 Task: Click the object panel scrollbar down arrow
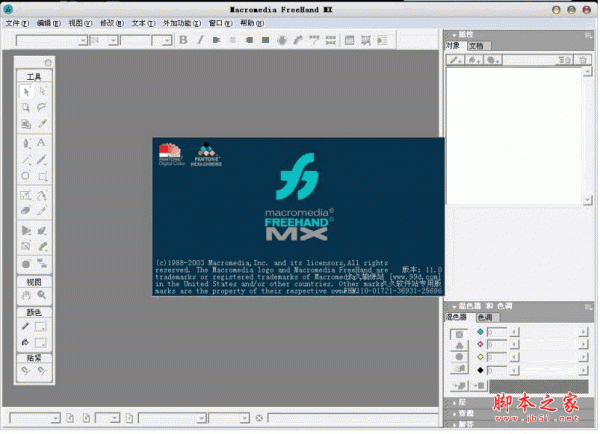(587, 199)
